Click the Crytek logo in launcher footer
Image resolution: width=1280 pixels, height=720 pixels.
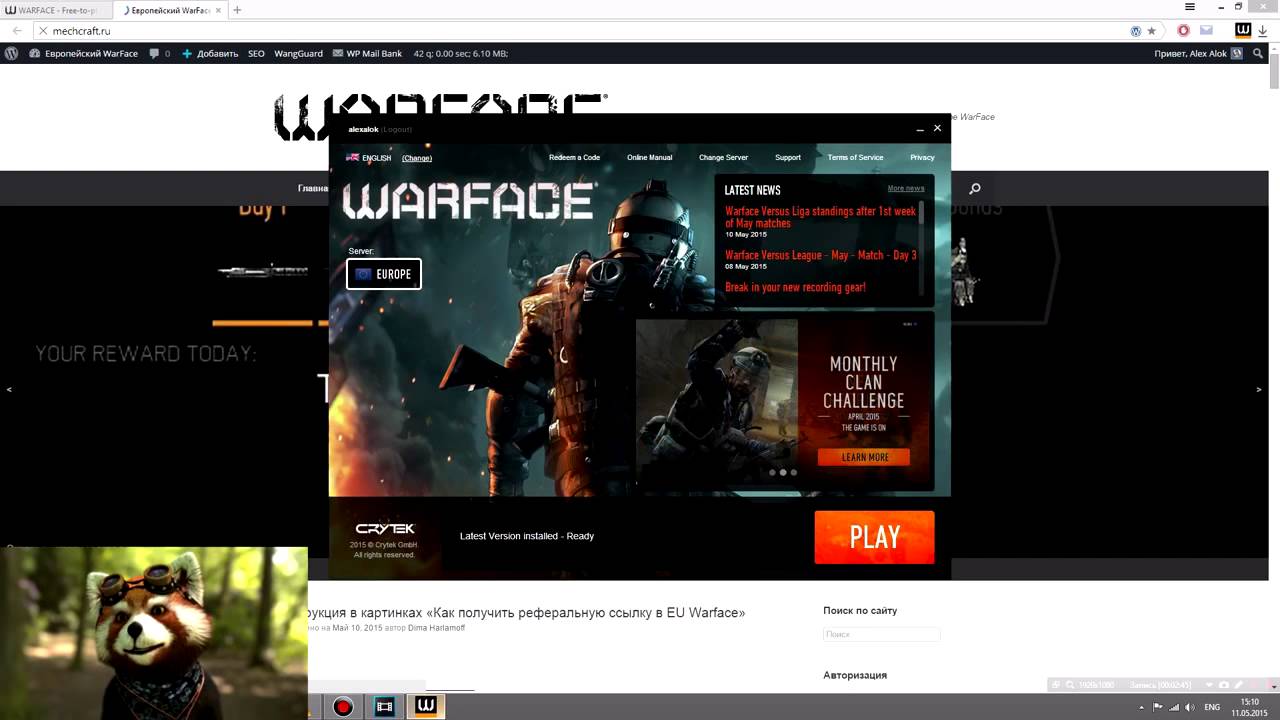point(385,529)
